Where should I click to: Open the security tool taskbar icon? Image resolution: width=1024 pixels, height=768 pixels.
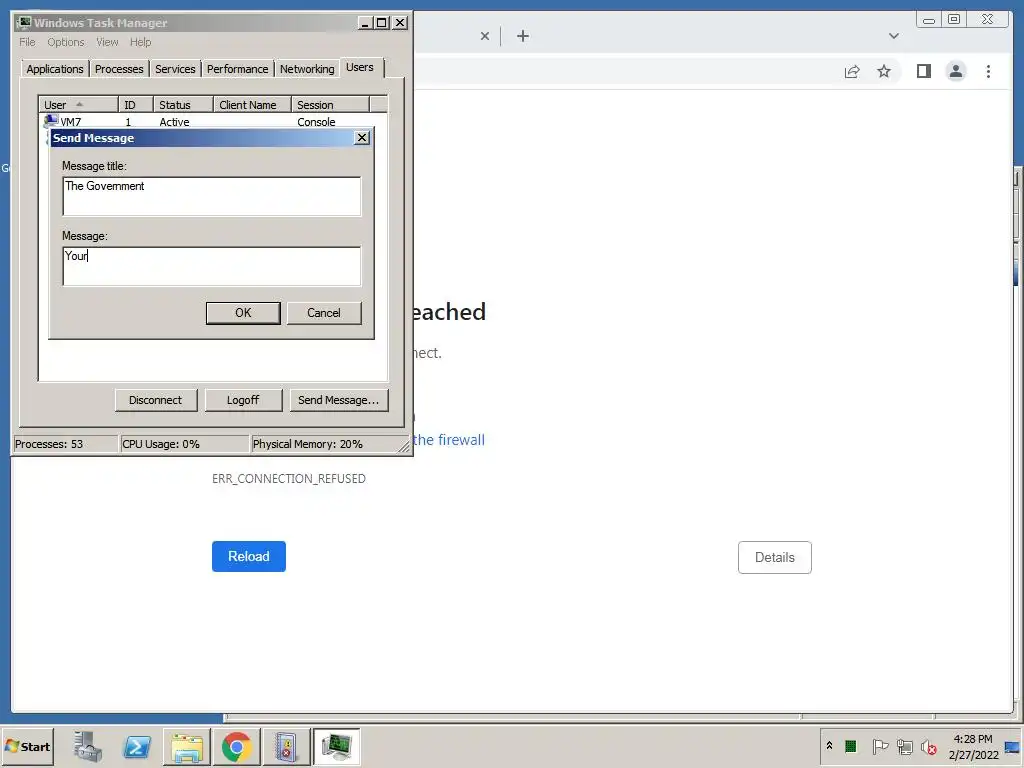point(286,746)
